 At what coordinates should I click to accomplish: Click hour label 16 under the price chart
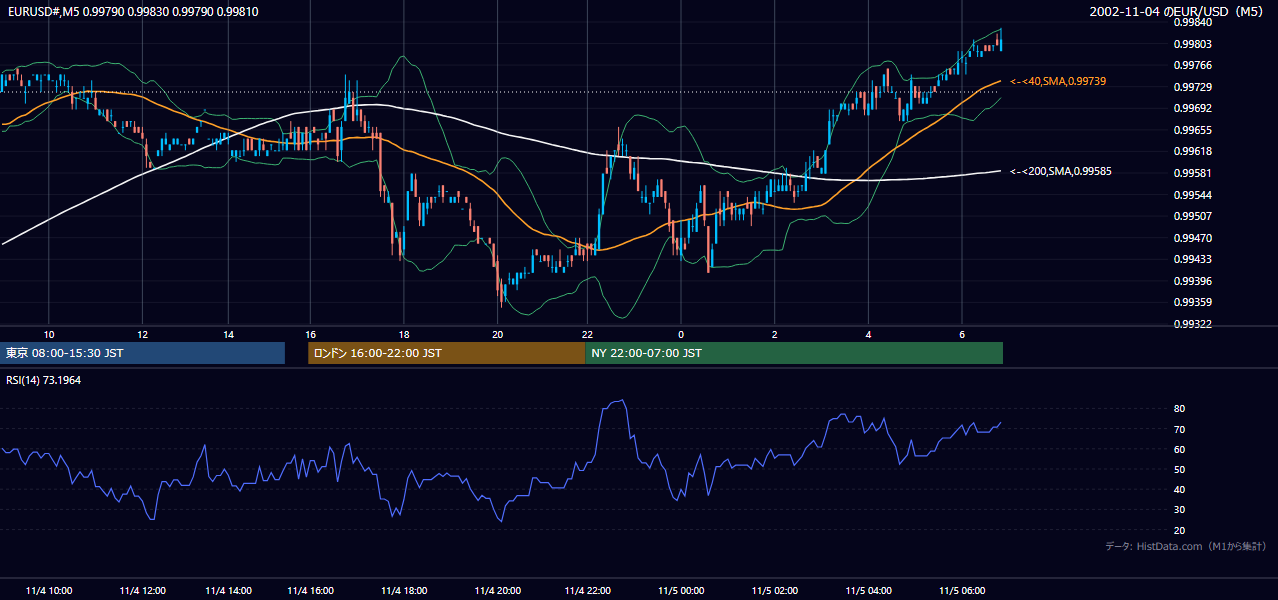point(311,335)
